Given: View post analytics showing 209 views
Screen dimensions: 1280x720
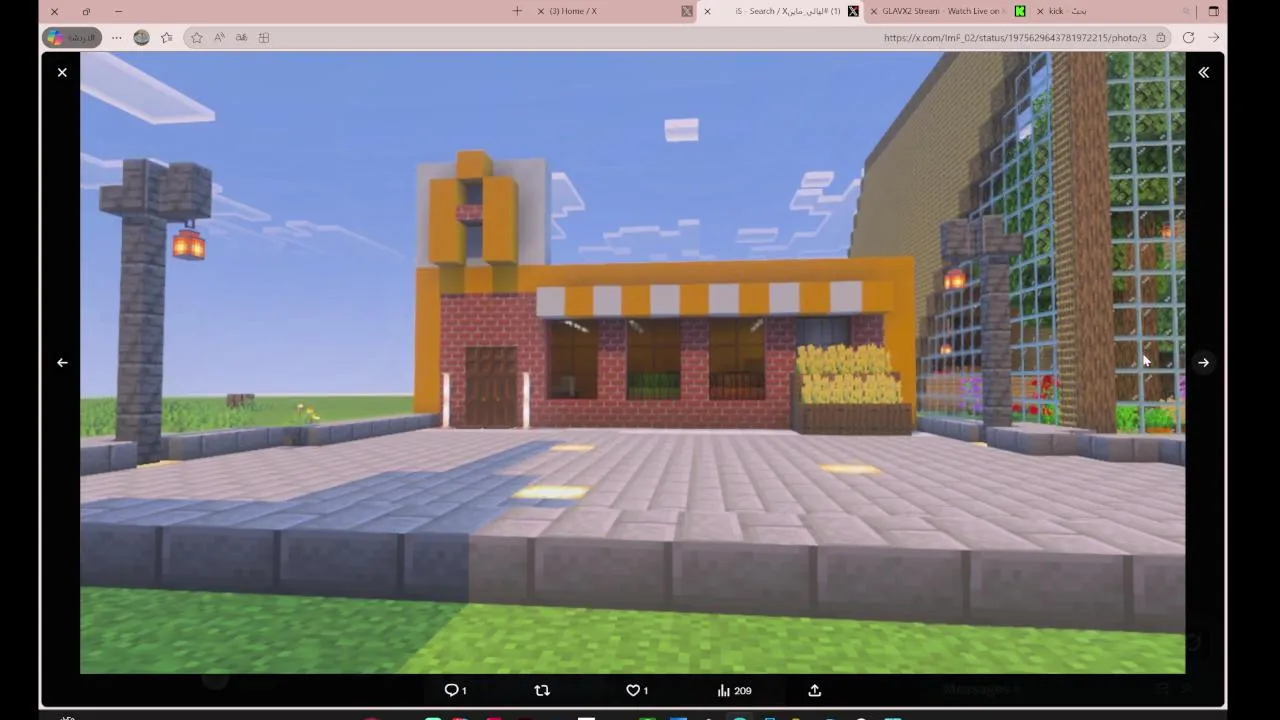Looking at the screenshot, I should [x=734, y=690].
